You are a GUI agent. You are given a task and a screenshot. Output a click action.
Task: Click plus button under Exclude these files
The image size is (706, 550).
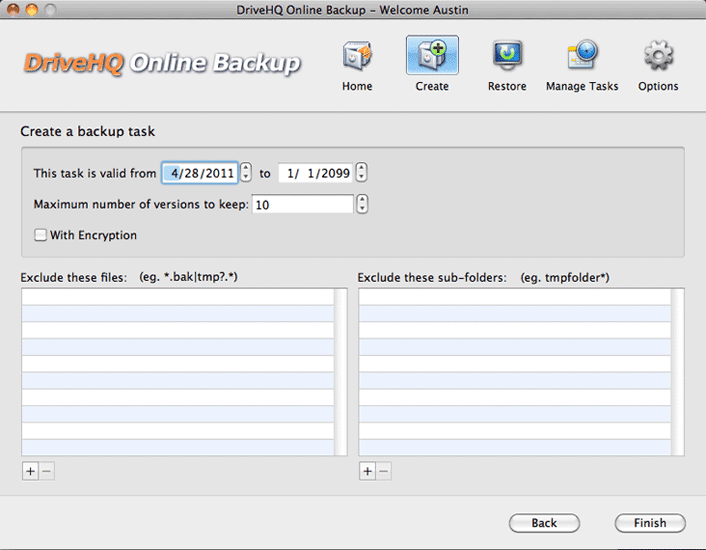(29, 471)
